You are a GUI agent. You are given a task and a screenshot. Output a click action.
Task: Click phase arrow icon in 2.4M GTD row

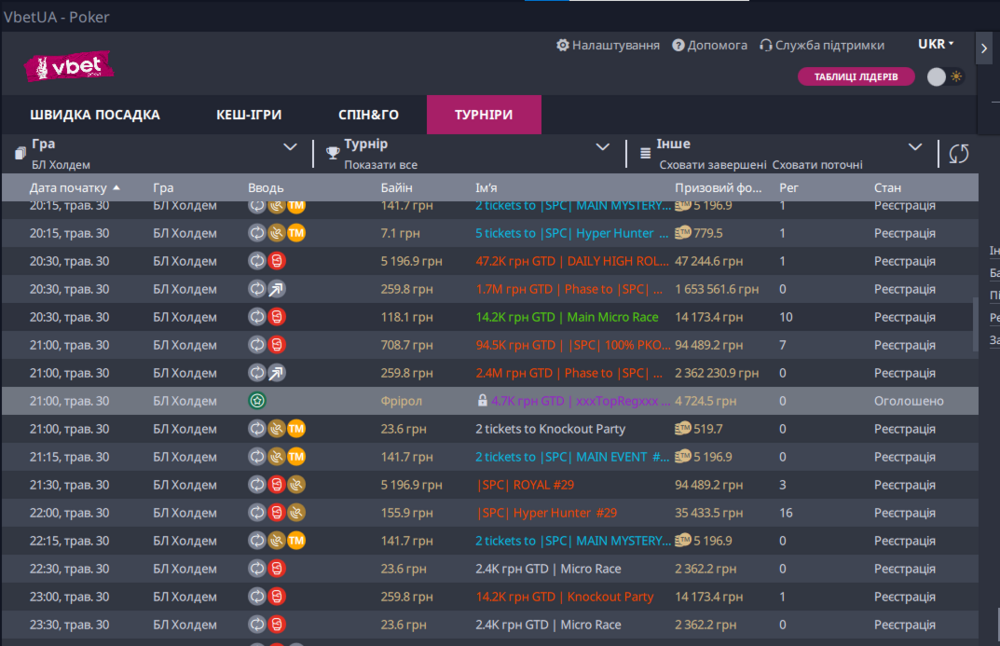pyautogui.click(x=277, y=373)
